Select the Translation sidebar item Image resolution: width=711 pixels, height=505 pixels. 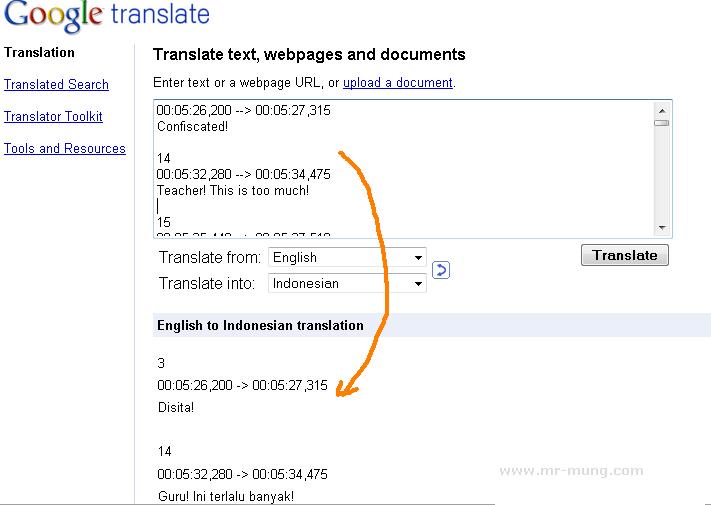coord(39,53)
